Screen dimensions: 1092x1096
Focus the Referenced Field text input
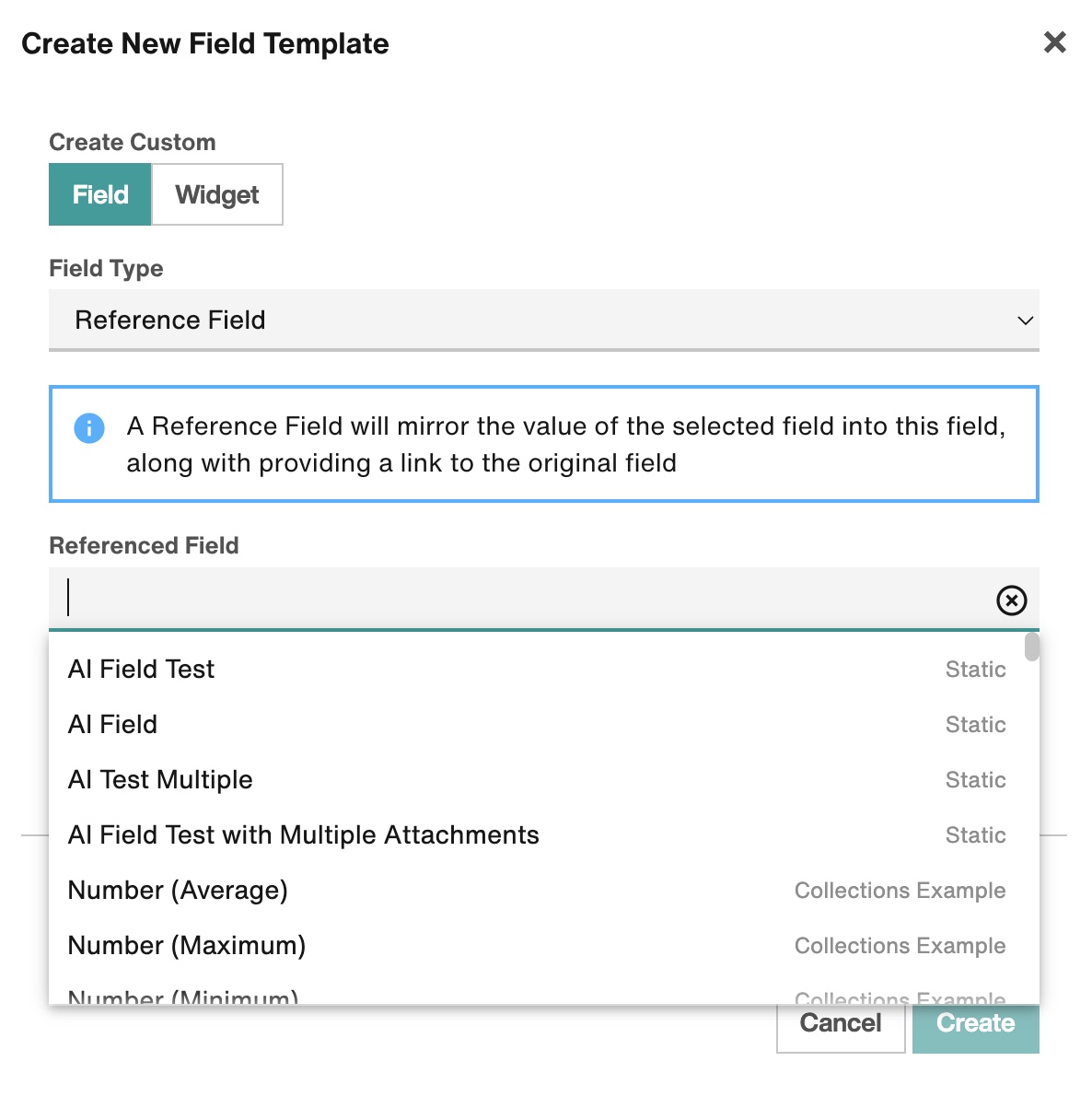click(x=520, y=599)
